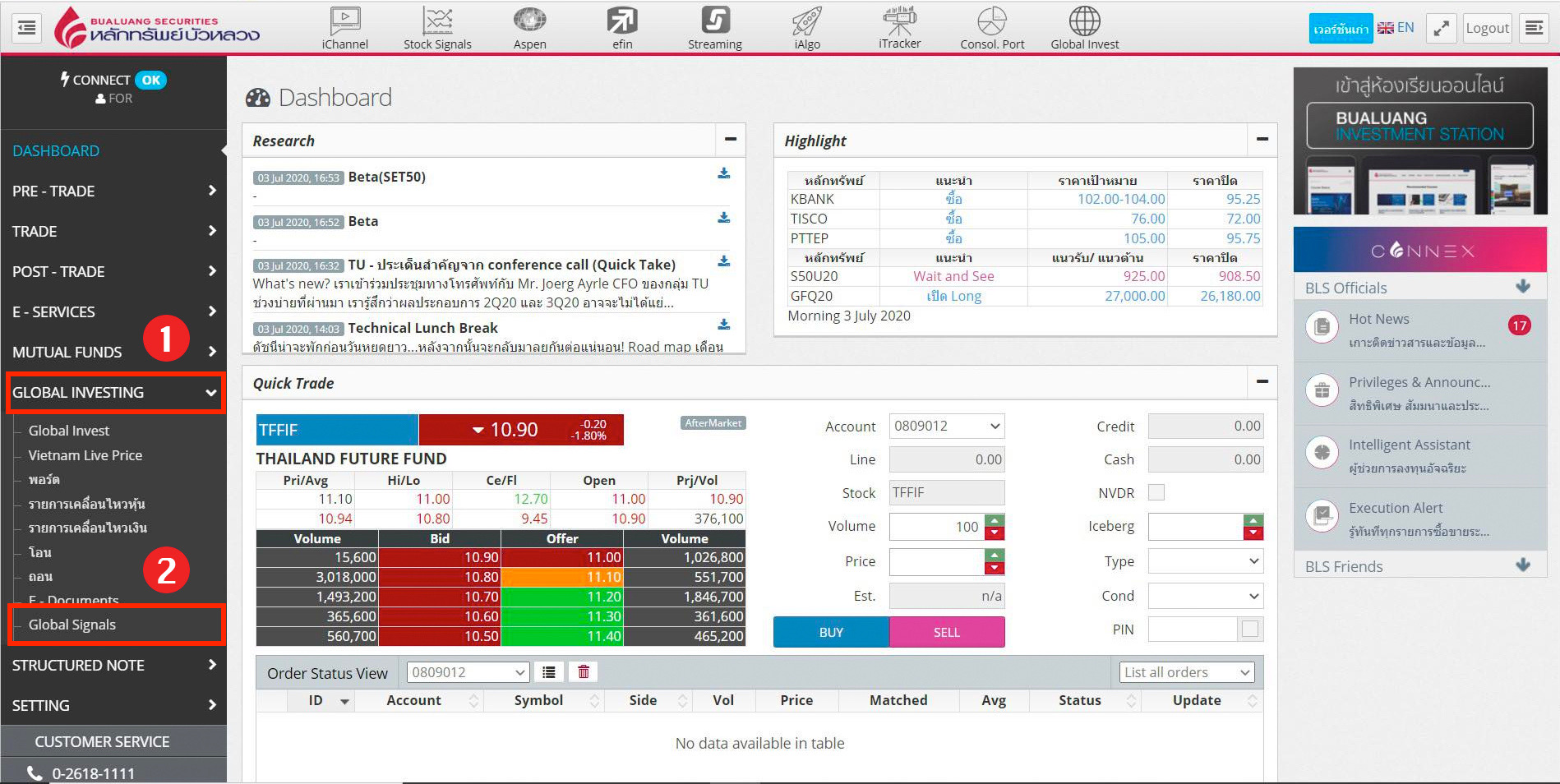
Task: Open the Order Status account dropdown
Action: click(x=468, y=672)
